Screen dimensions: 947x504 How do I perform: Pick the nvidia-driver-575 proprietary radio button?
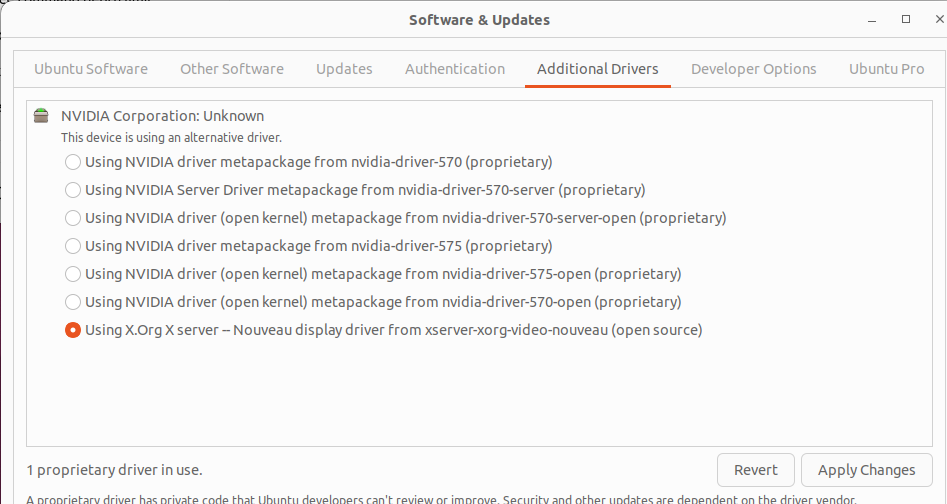(72, 246)
